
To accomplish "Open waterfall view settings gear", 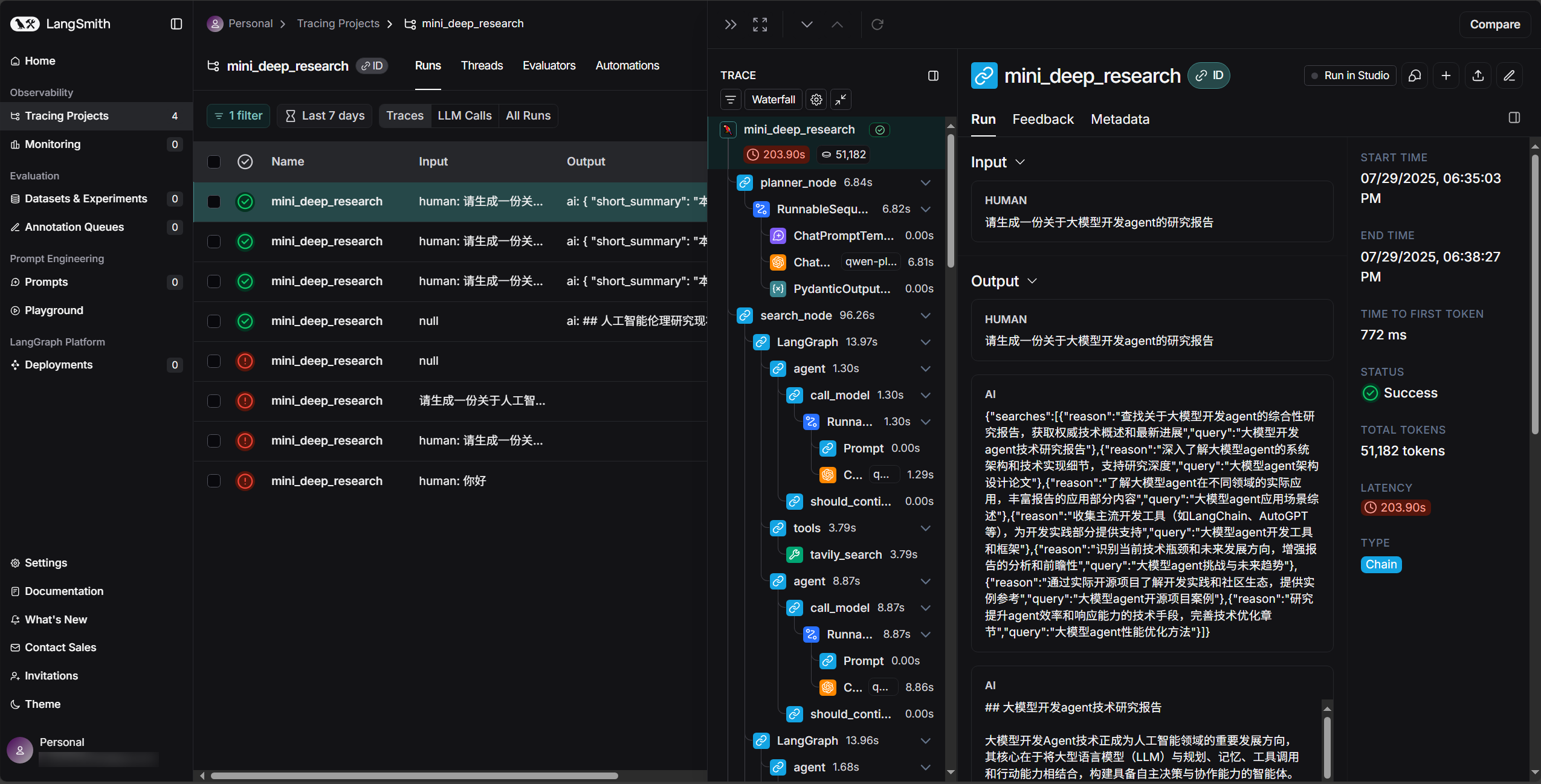I will click(x=816, y=100).
